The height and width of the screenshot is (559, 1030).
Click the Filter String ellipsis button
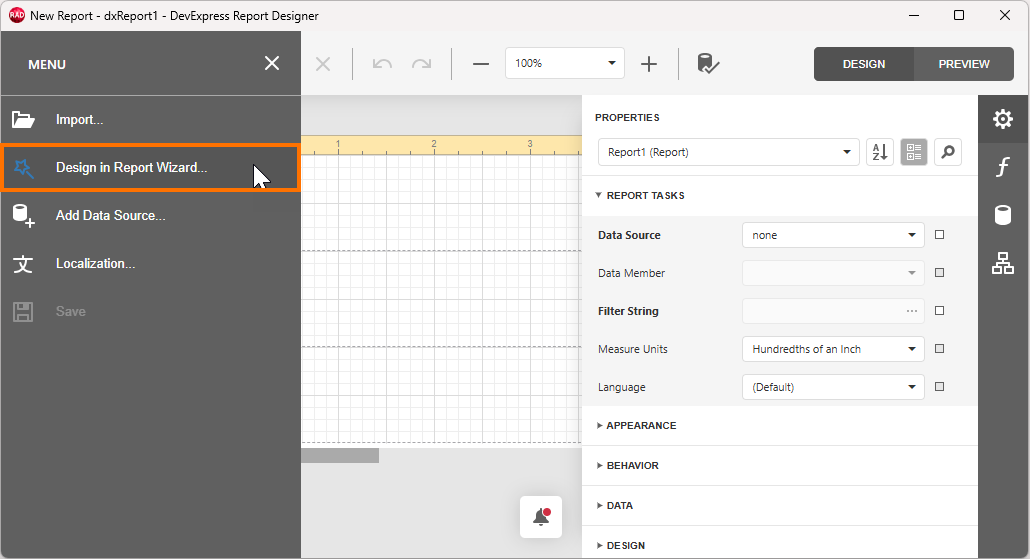tap(912, 311)
